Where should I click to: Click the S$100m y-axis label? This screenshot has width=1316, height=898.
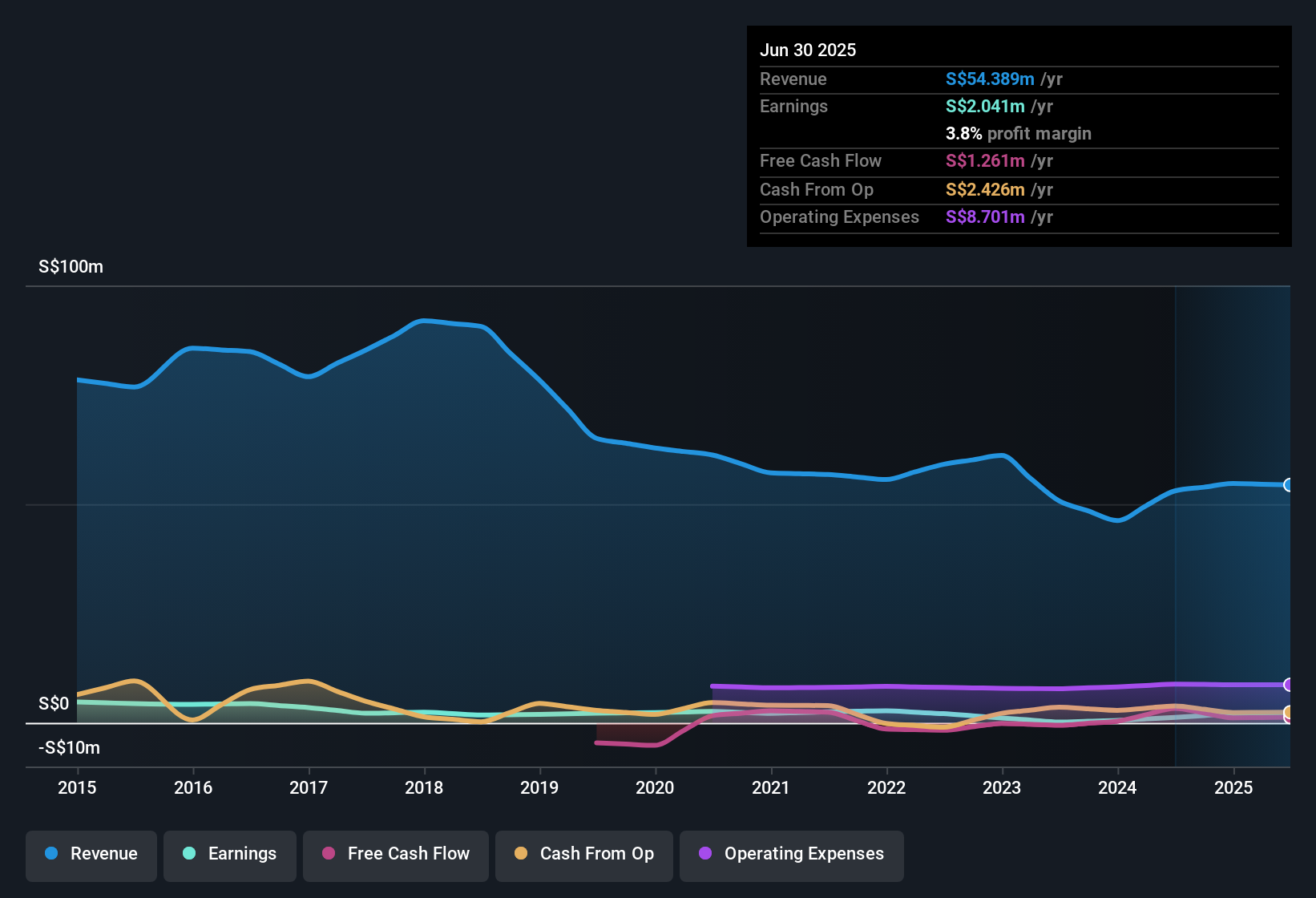[x=71, y=266]
